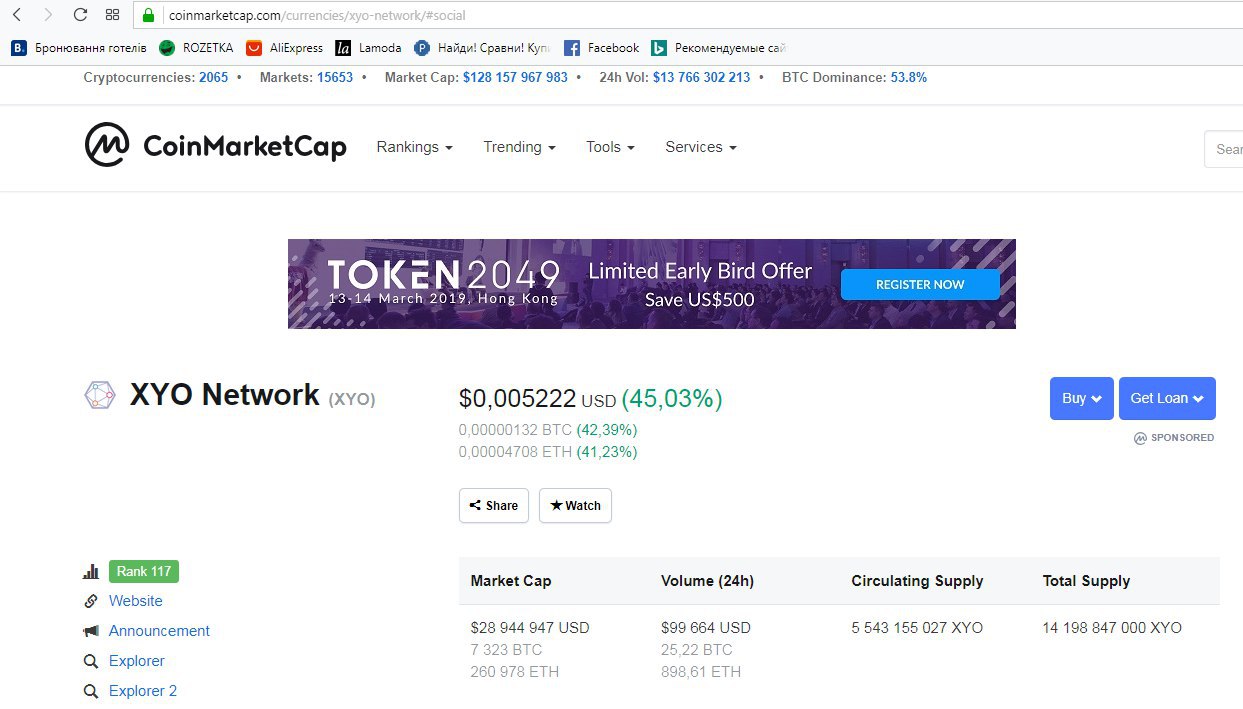1243x709 pixels.
Task: Open the Explorer link
Action: tap(137, 661)
